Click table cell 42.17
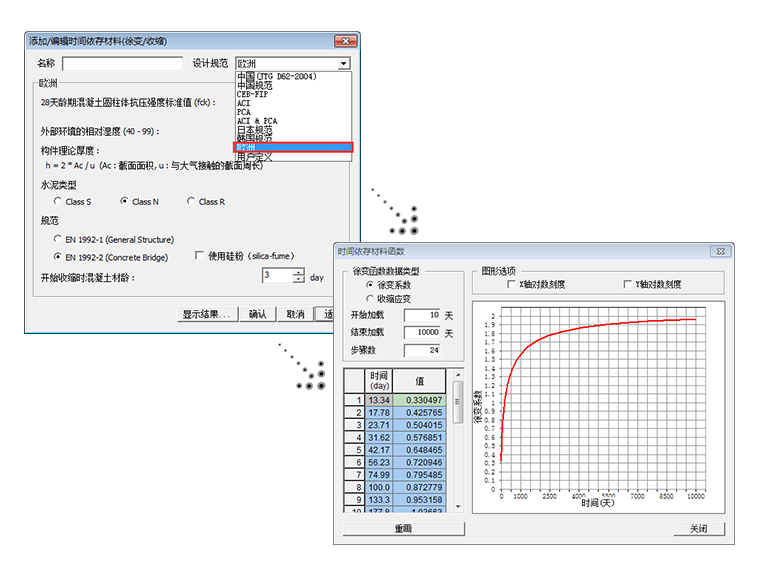 379,450
